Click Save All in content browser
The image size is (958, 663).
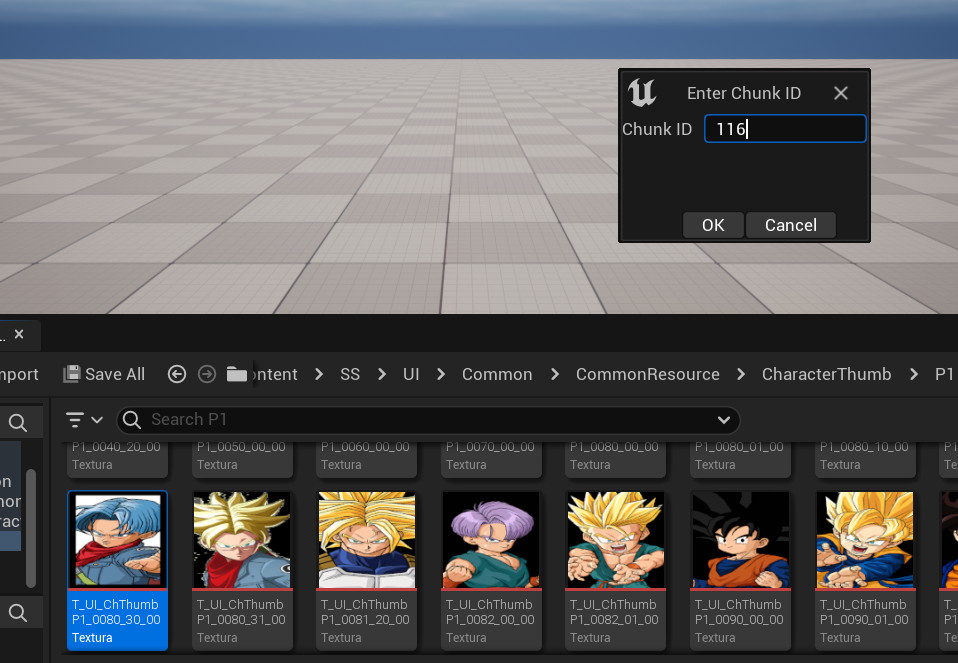(104, 374)
